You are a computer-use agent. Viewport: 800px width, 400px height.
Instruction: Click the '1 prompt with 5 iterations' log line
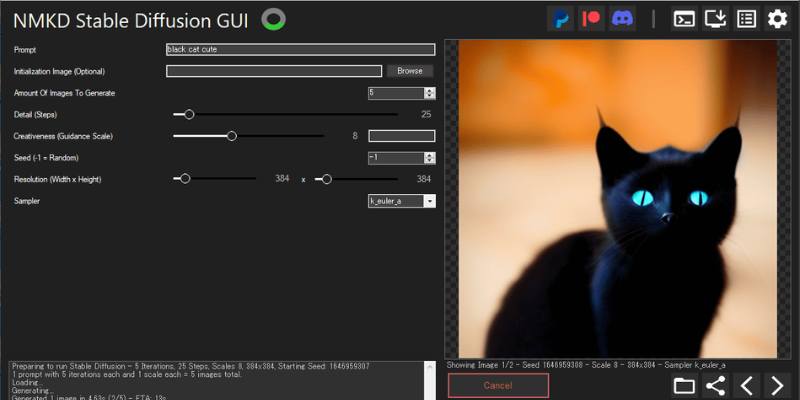pyautogui.click(x=127, y=374)
